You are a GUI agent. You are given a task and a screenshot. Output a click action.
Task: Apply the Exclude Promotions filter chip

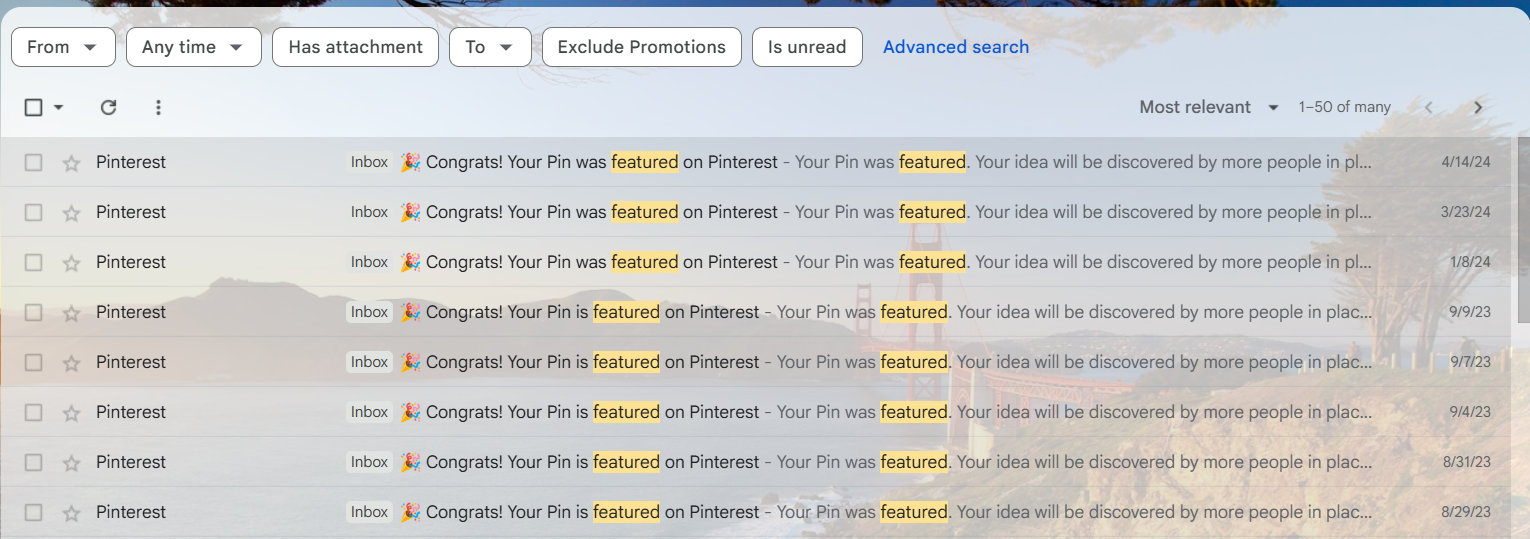pos(641,47)
